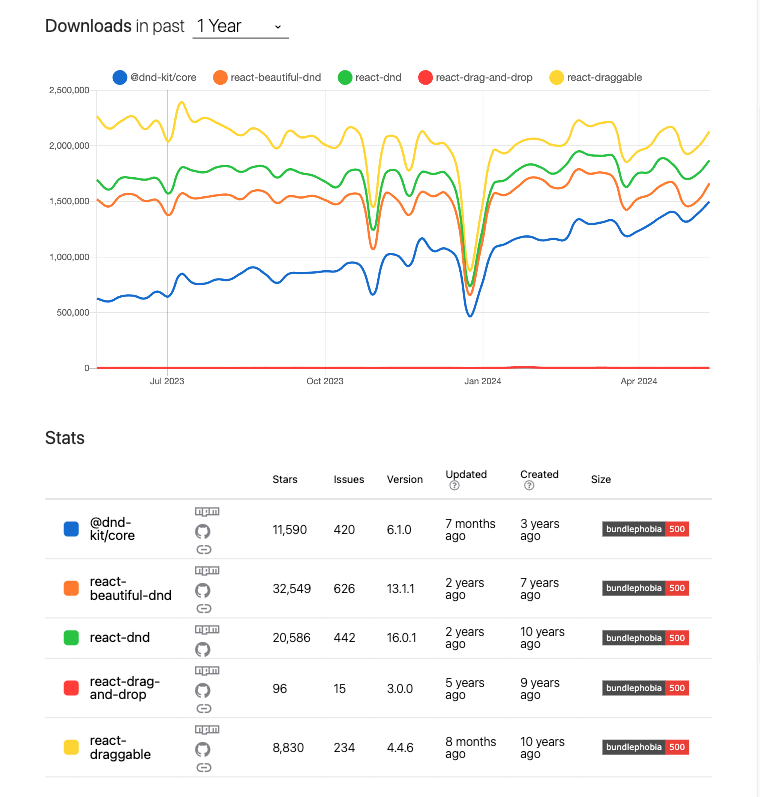
Task: Open the GitHub icon for react-draggable
Action: pos(203,750)
